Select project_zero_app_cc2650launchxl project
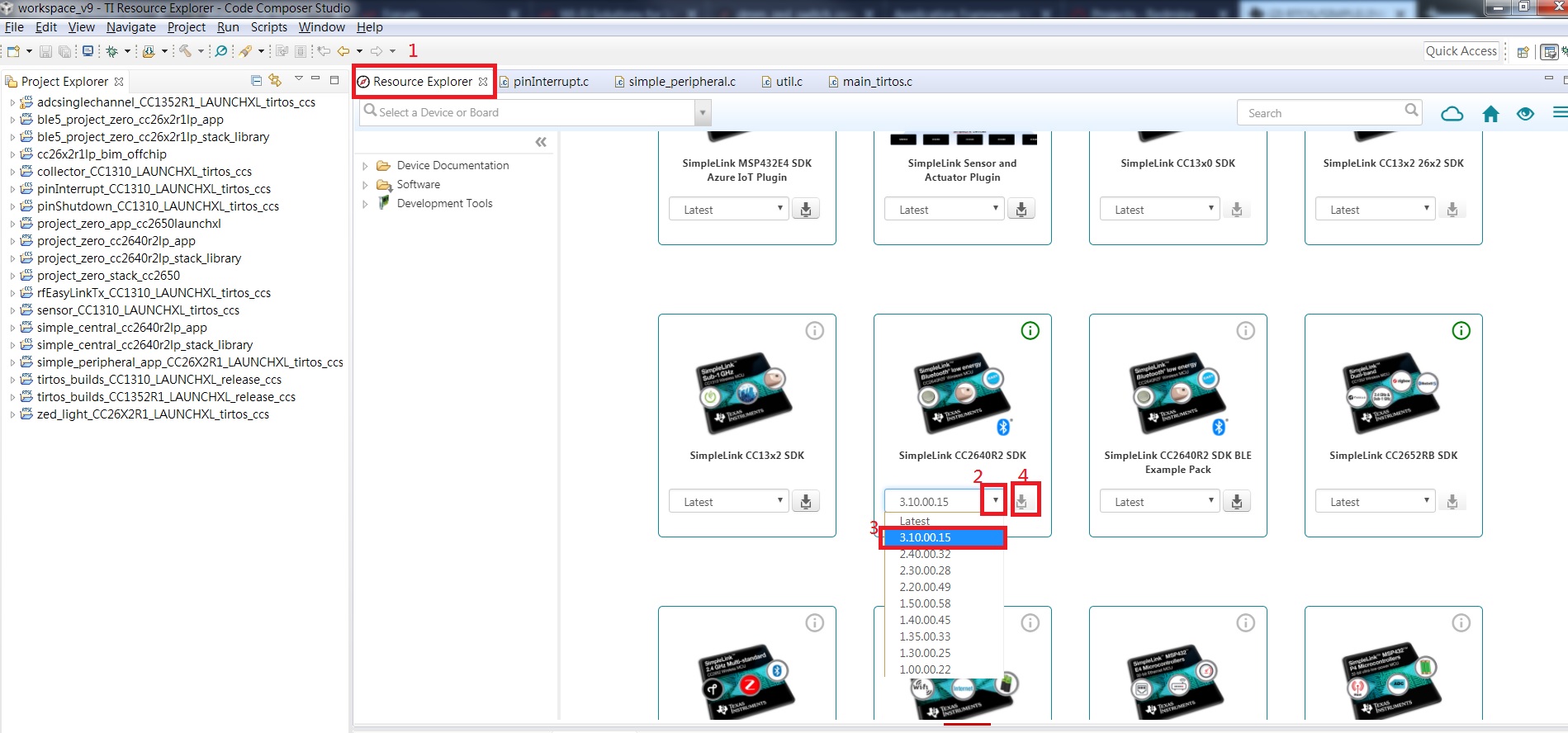The image size is (1568, 733). click(129, 224)
